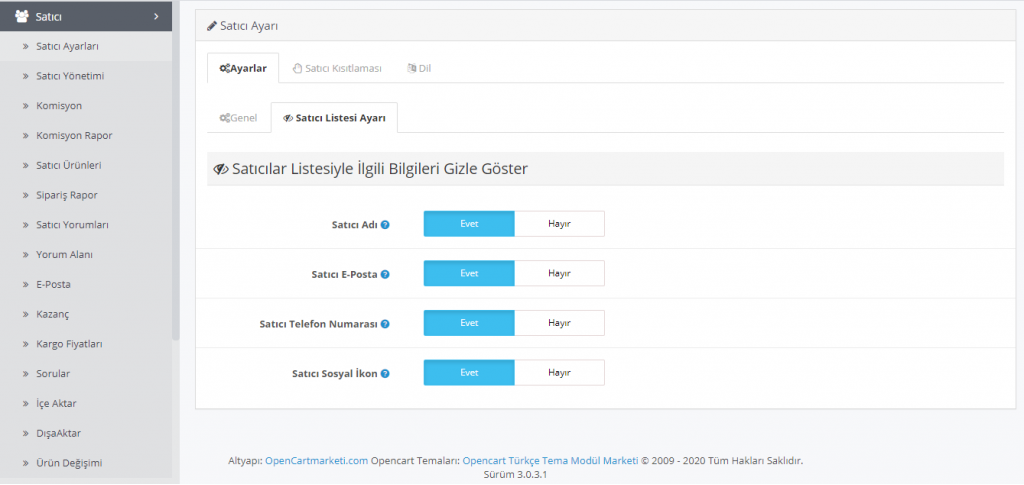
Task: Click the Satıcı users group icon in sidebar
Action: point(22,16)
